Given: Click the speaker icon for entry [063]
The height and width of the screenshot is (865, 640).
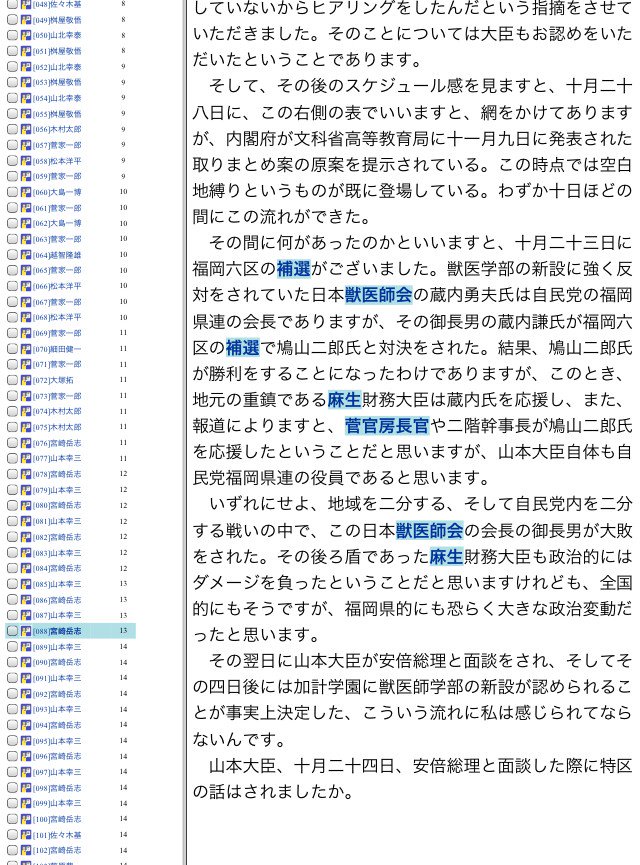Looking at the screenshot, I should 26,239.
